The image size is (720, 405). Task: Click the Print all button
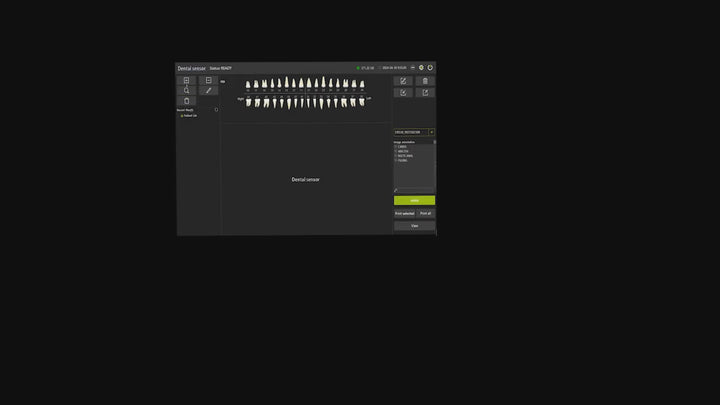pos(426,213)
